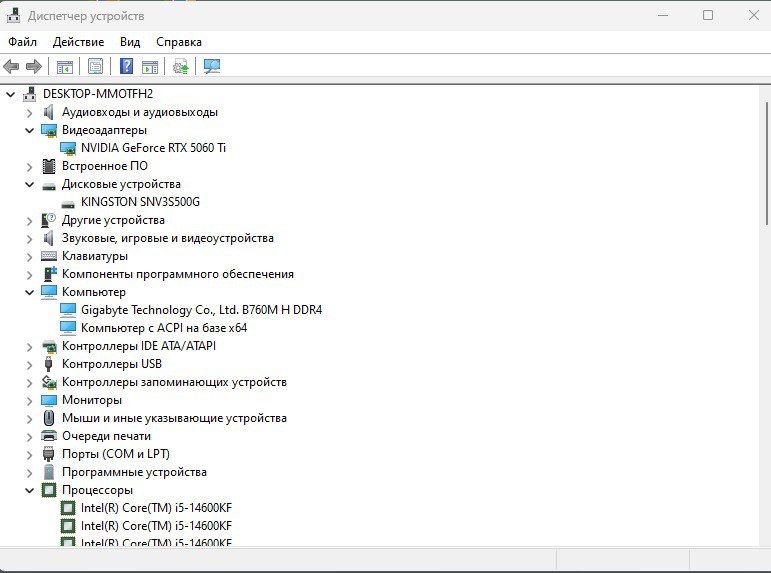The image size is (771, 573).
Task: Click the Update driver toolbar icon
Action: point(180,66)
